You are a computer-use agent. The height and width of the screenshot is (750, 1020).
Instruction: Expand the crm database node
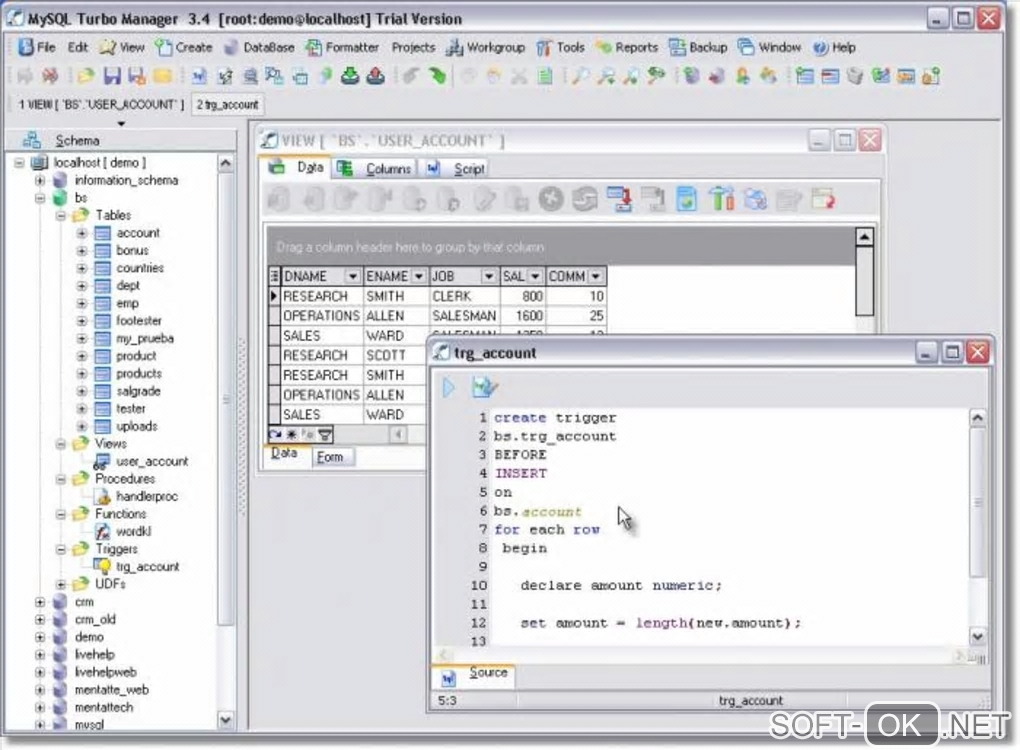[40, 602]
